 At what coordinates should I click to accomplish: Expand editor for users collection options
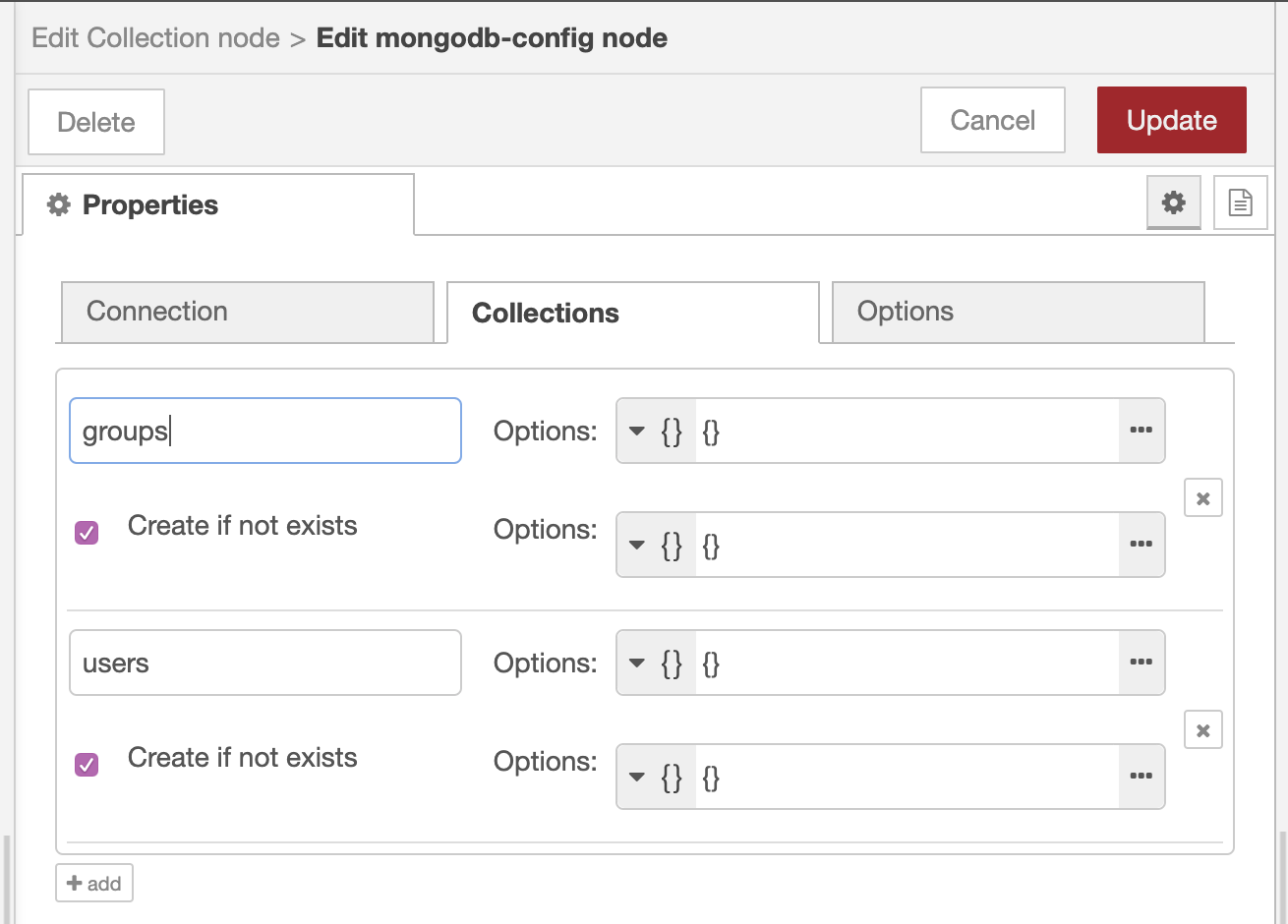point(1141,663)
